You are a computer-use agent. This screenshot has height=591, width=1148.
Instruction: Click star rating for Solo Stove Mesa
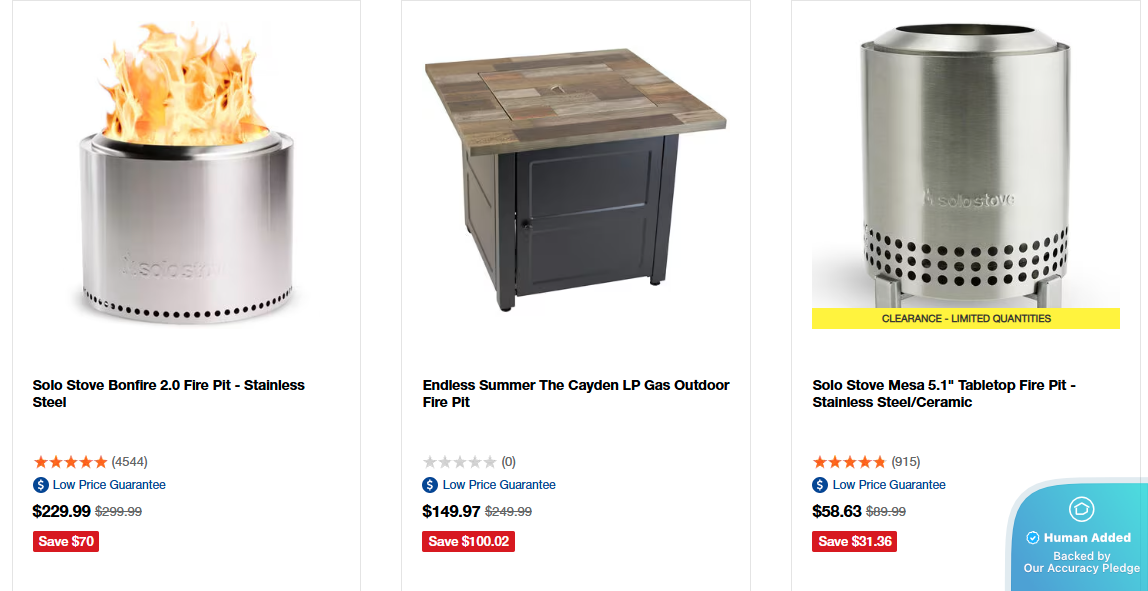(x=849, y=462)
